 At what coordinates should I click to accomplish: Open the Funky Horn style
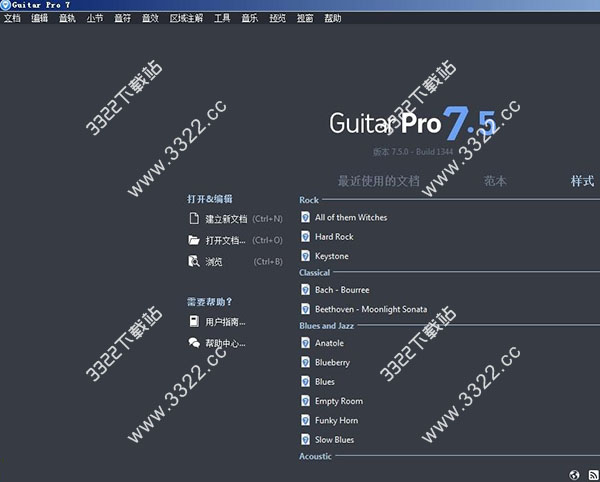coord(336,420)
